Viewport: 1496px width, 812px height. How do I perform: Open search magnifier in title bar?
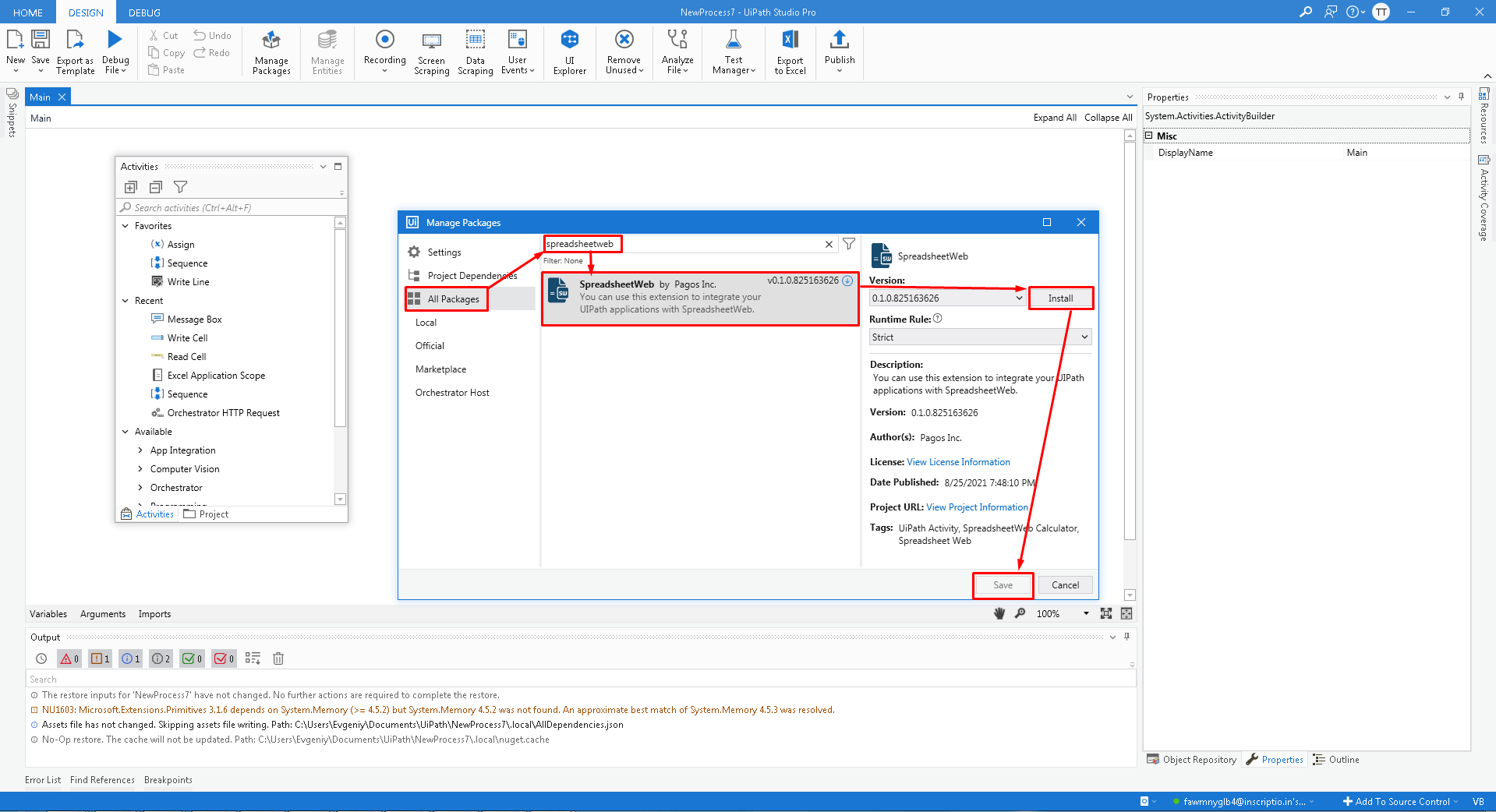1306,12
